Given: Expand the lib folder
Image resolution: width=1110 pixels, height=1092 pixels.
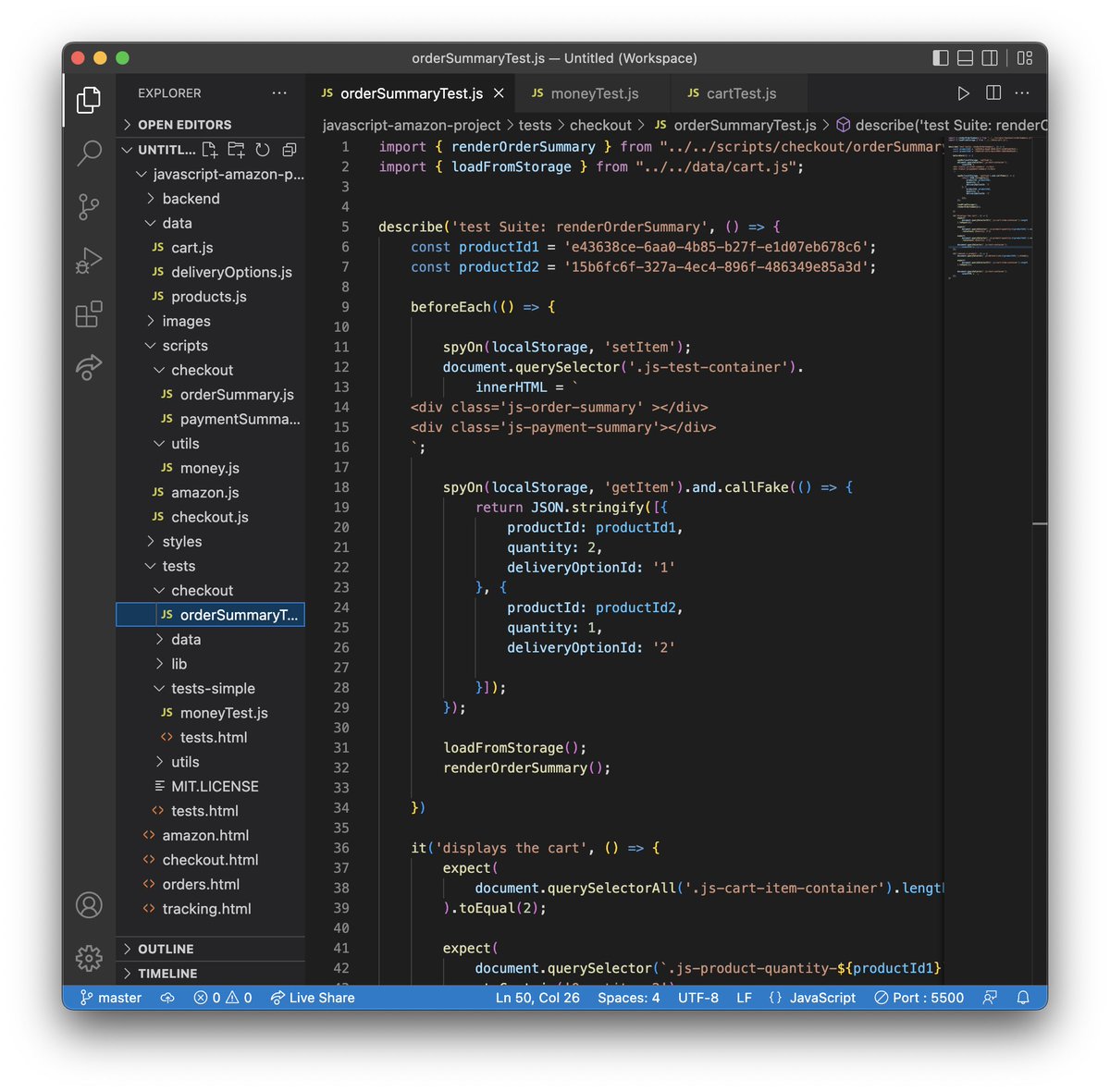Looking at the screenshot, I should (211, 664).
